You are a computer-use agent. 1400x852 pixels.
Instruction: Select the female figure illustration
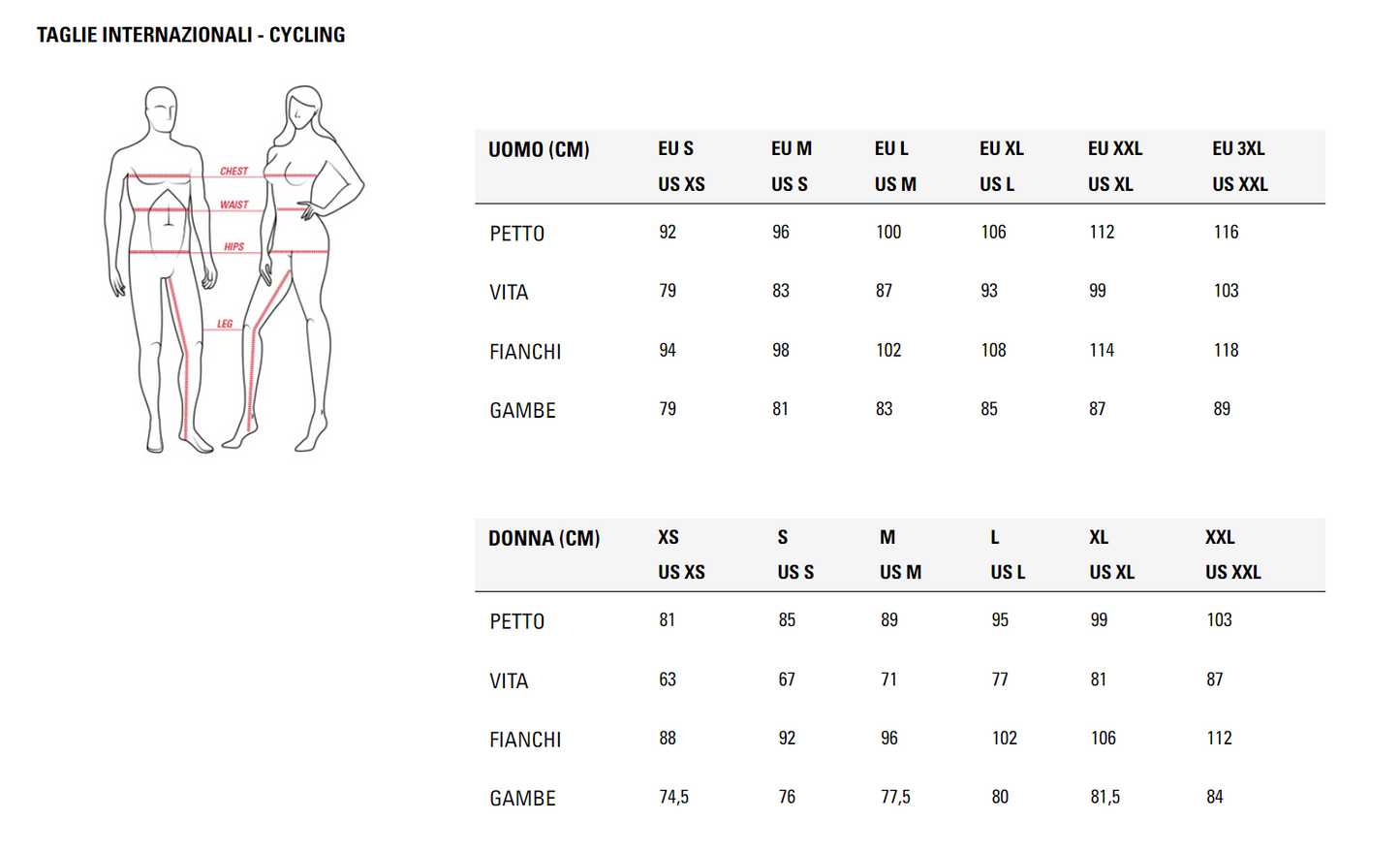[x=294, y=268]
